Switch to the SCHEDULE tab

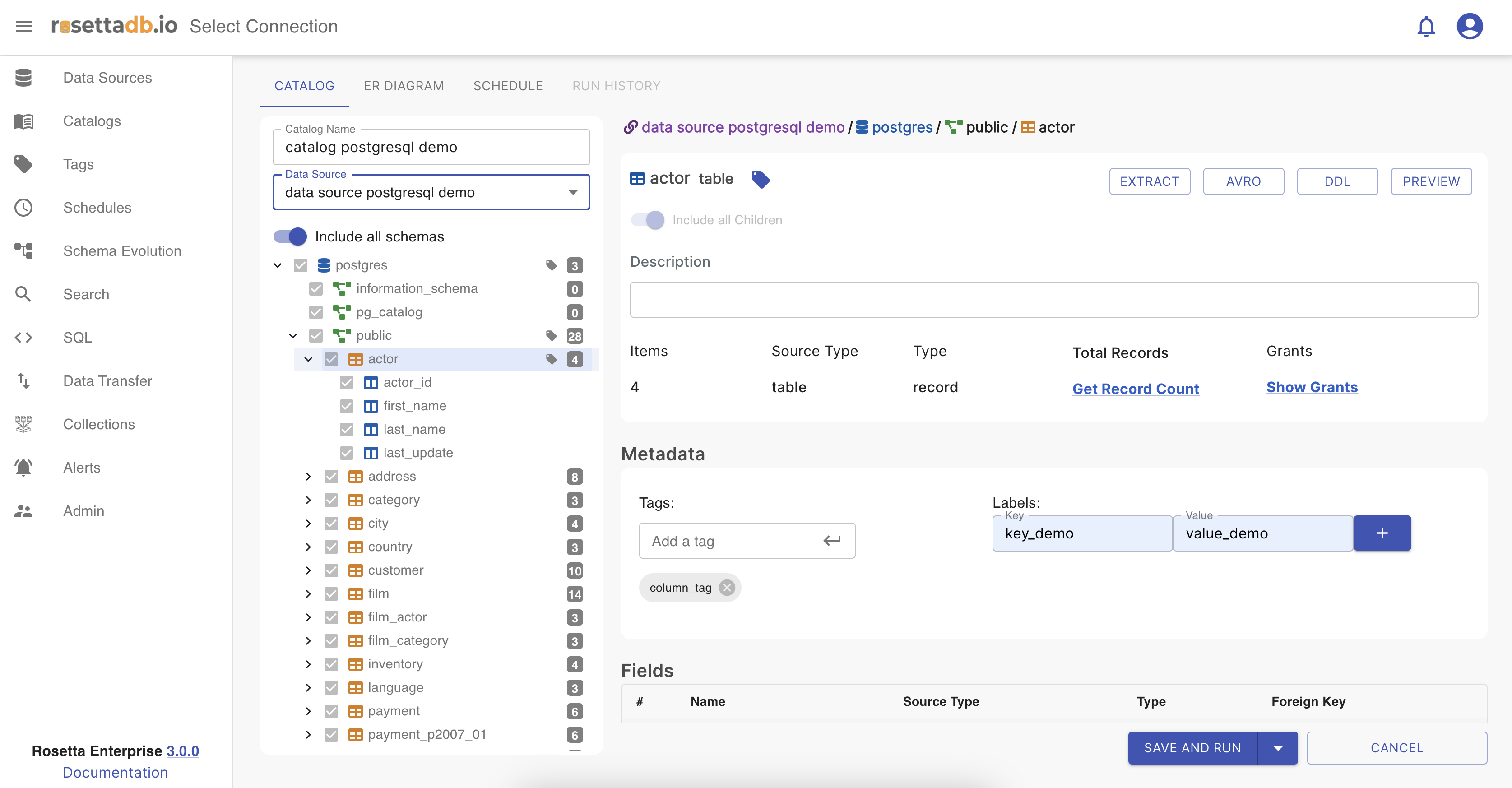(x=508, y=86)
